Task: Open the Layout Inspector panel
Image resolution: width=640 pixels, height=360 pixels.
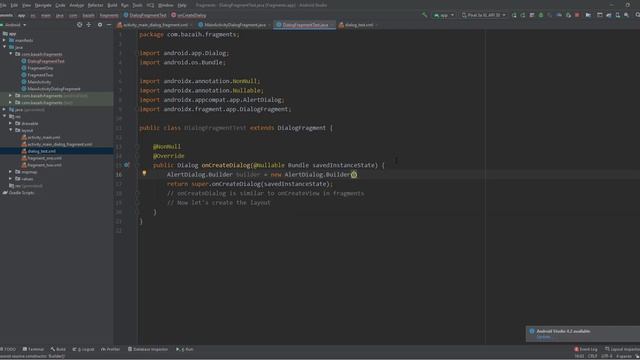Action: pyautogui.click(x=622, y=349)
